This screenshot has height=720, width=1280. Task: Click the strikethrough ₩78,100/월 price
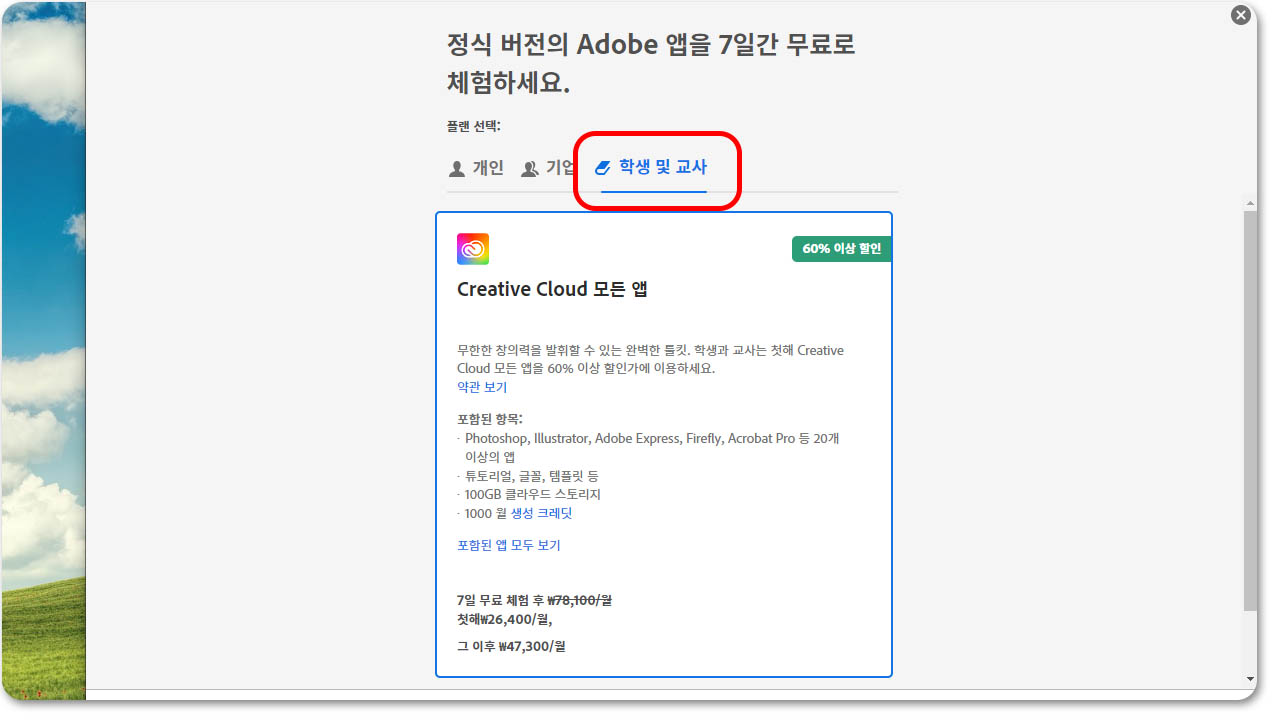(579, 600)
